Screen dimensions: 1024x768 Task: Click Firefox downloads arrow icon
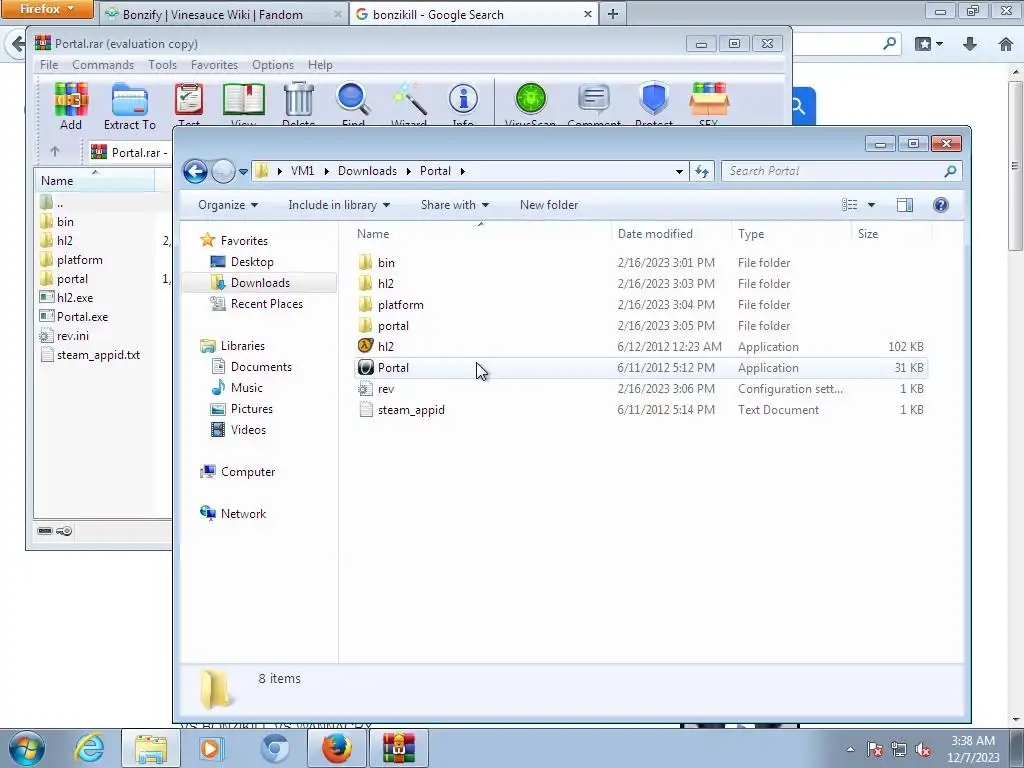pyautogui.click(x=970, y=44)
